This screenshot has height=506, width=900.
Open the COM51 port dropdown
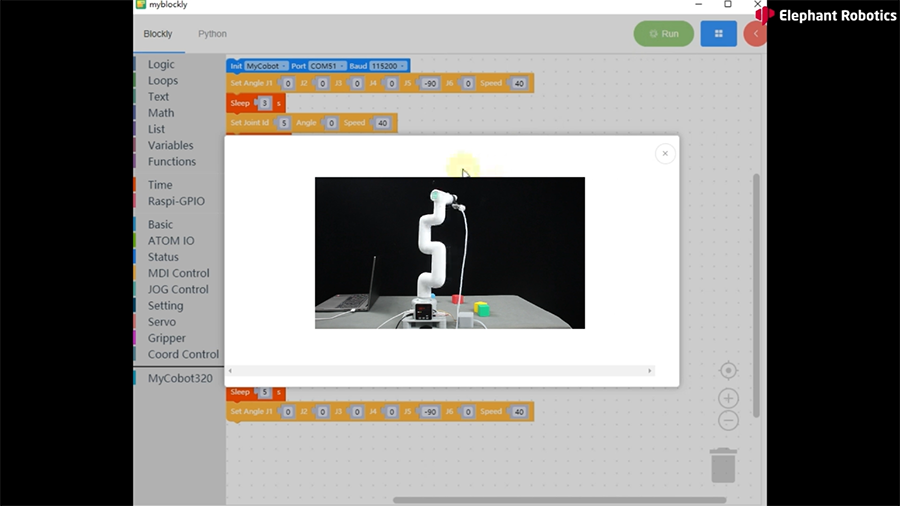tap(327, 66)
